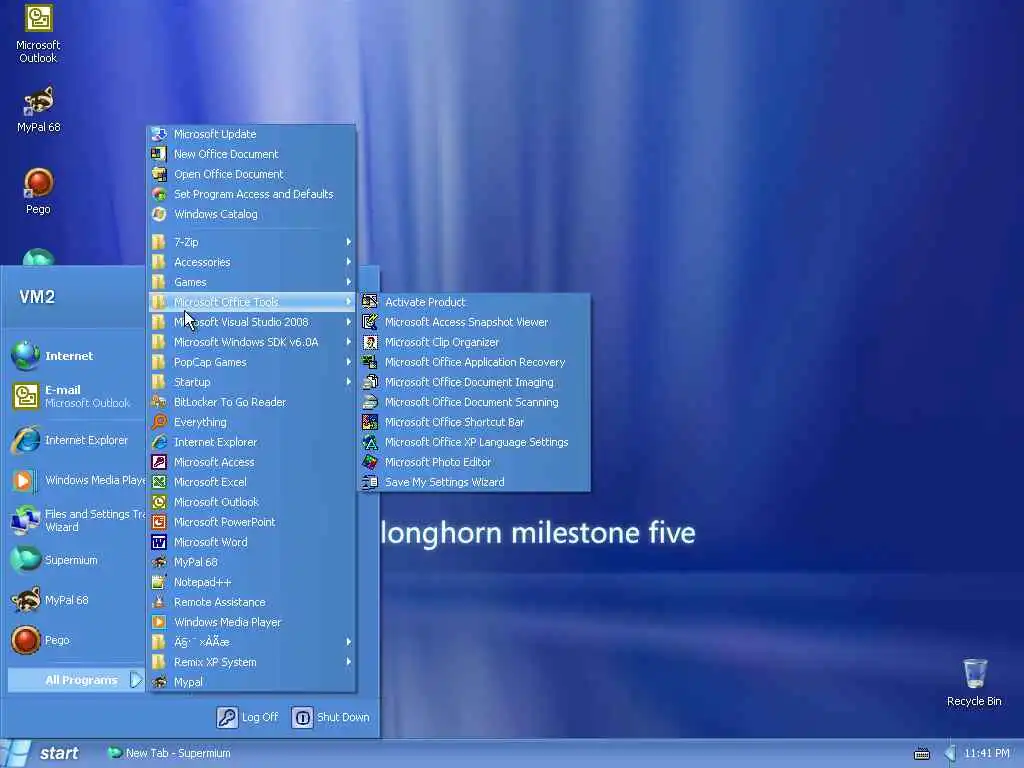Open Microsoft Office XP Language Settings

[475, 442]
